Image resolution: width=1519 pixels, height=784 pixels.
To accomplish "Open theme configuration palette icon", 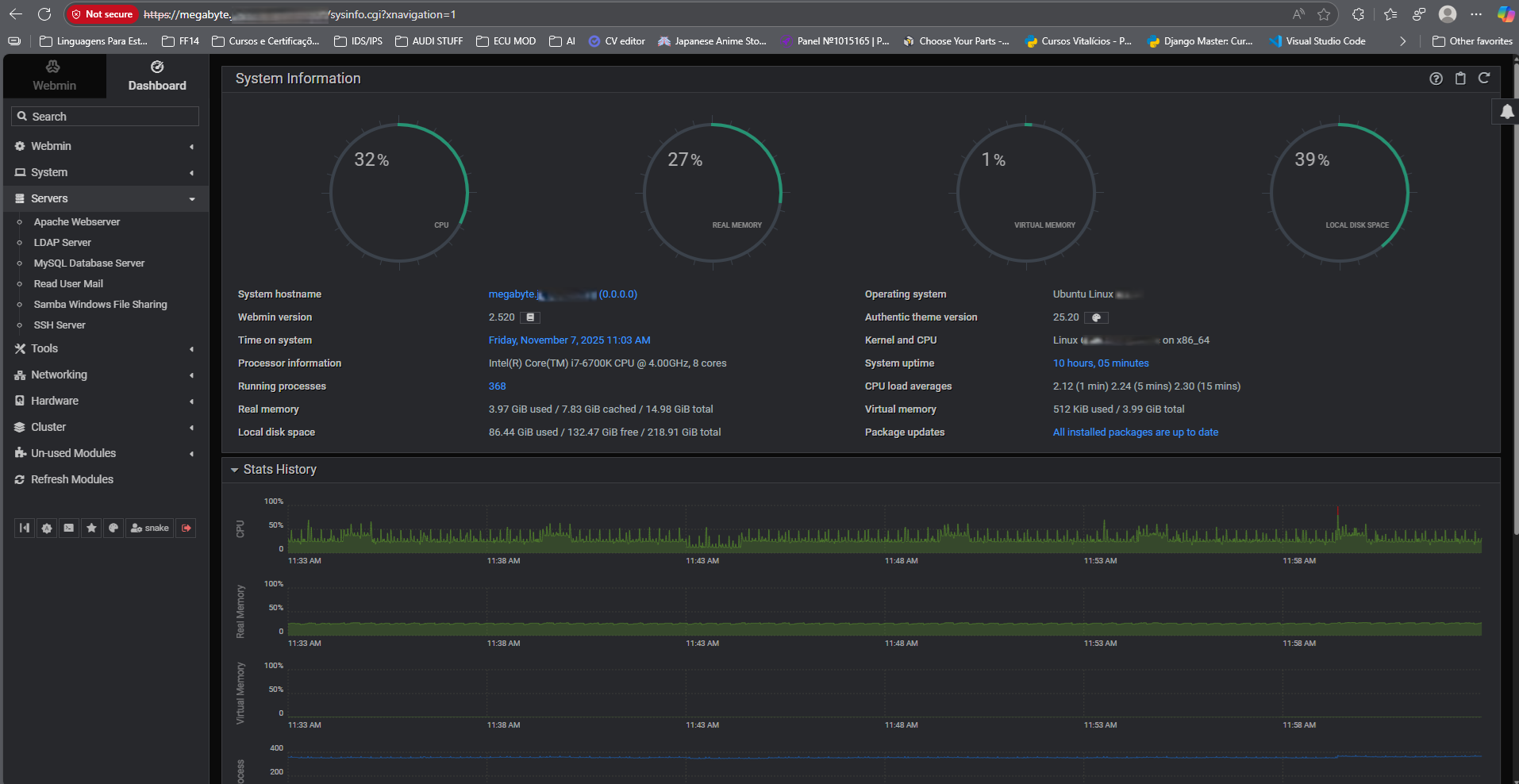I will 113,528.
